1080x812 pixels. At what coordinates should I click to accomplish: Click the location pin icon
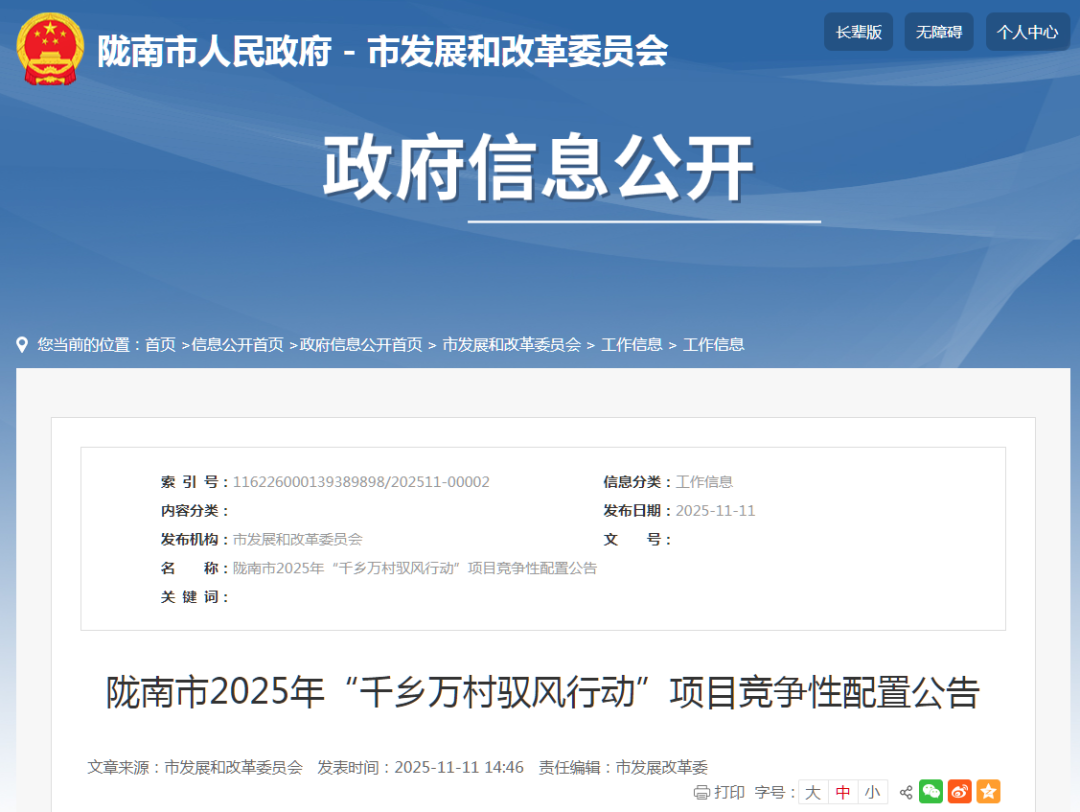click(22, 345)
